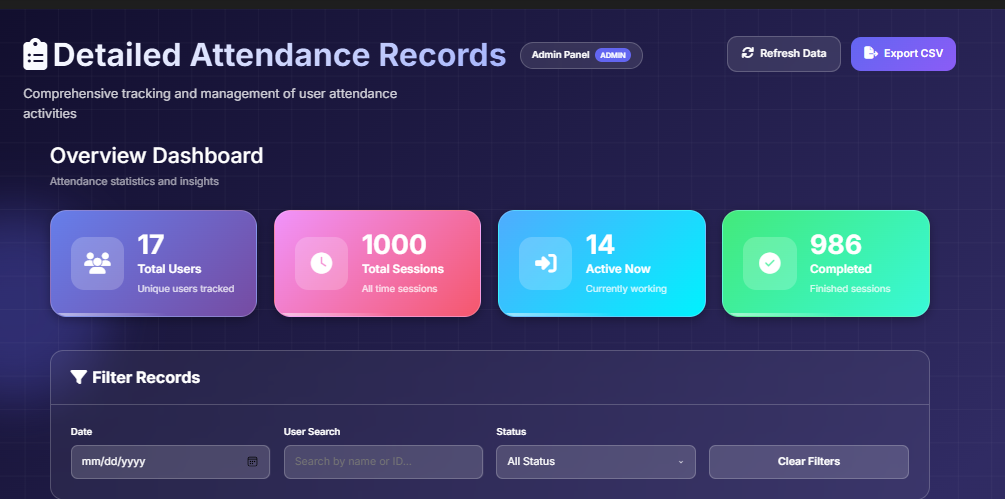Click the 'Currently working' caption

[x=626, y=289]
